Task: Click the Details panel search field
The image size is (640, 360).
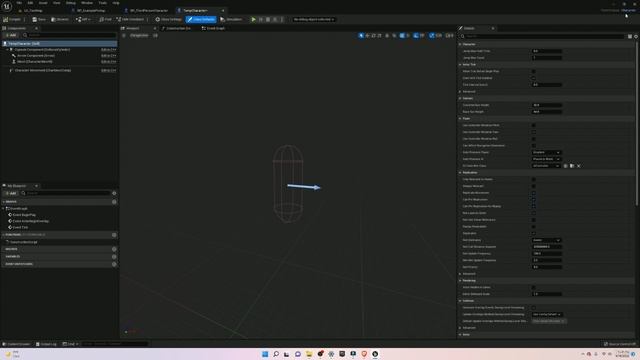Action: 543,36
